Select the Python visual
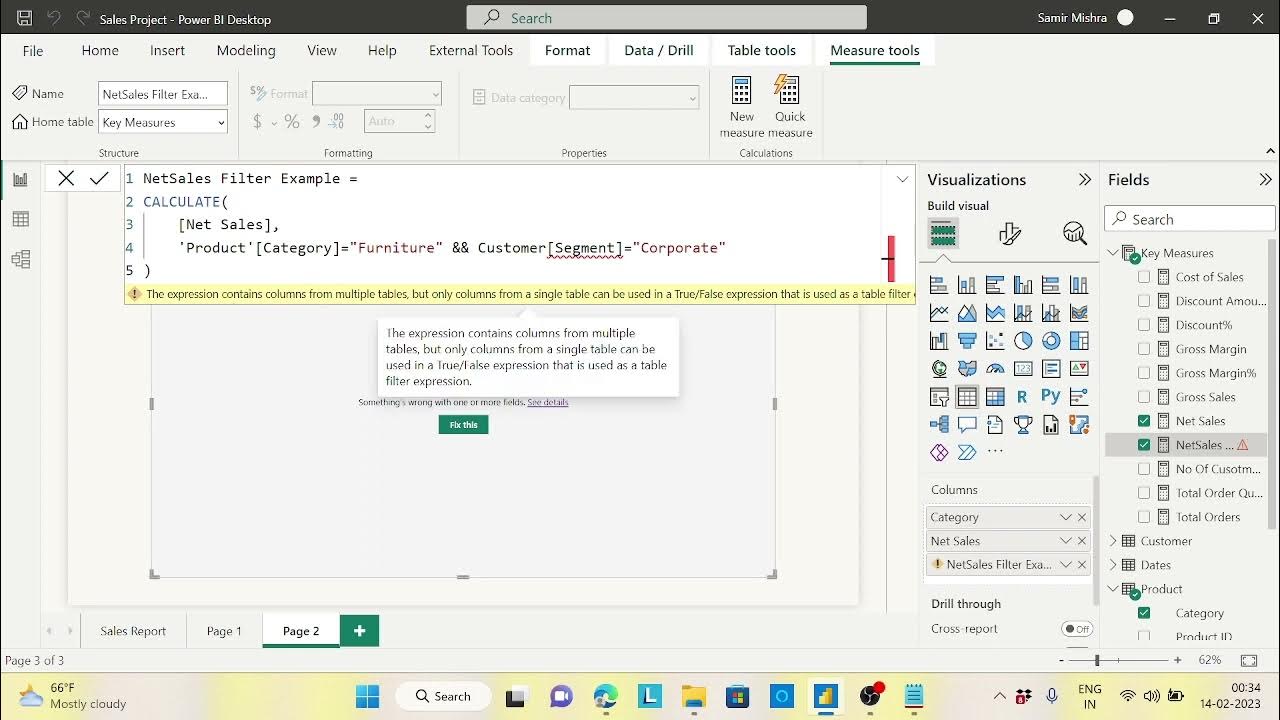1280x720 pixels. (x=1051, y=397)
